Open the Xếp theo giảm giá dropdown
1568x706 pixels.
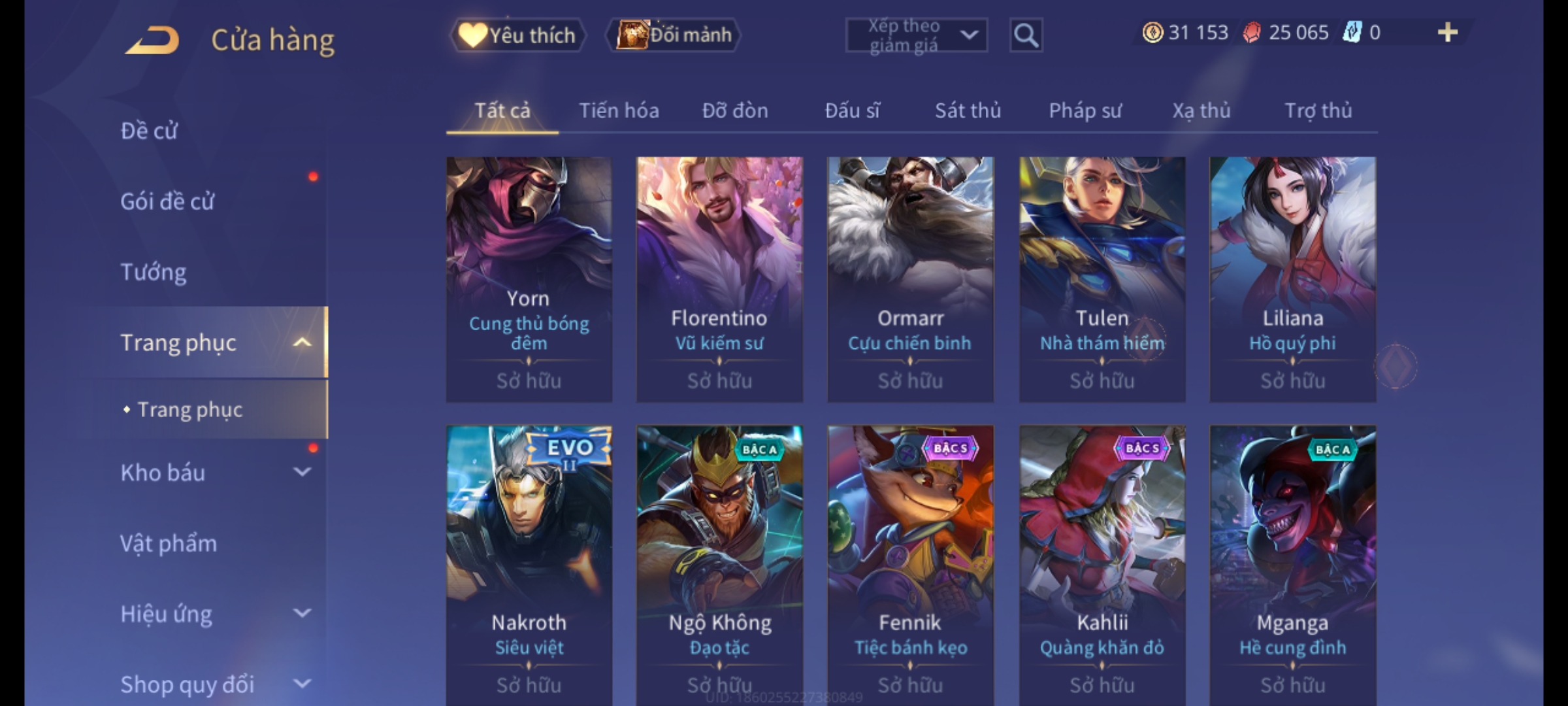click(916, 35)
